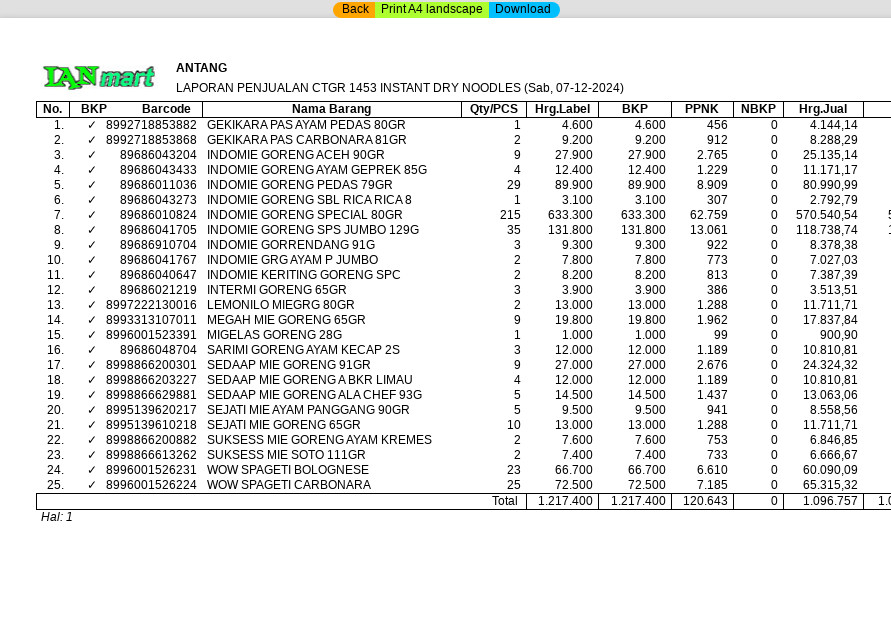Image resolution: width=891 pixels, height=630 pixels.
Task: Select SEDAAP MIE GORENG 91GR row name
Action: click(x=288, y=365)
